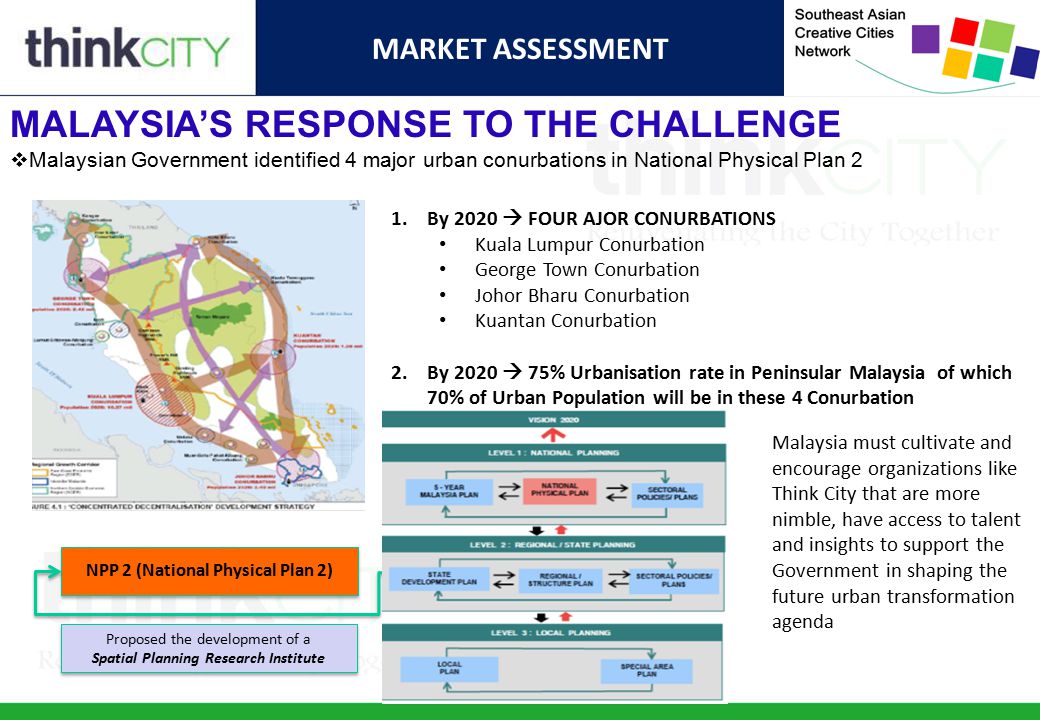
Task: Click the LEVEL 3: LOCAL PLANNING header
Action: click(x=552, y=632)
